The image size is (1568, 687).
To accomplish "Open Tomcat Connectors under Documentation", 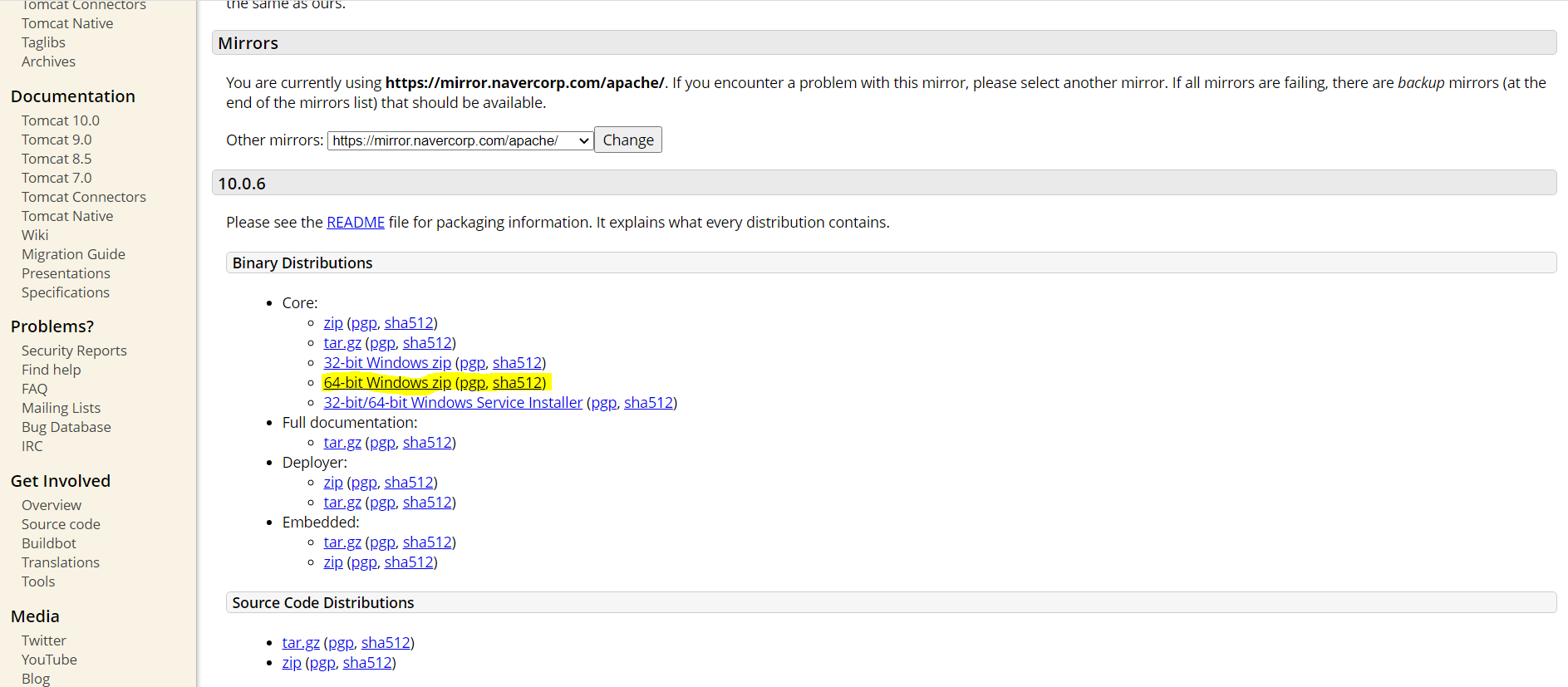I will pyautogui.click(x=84, y=197).
